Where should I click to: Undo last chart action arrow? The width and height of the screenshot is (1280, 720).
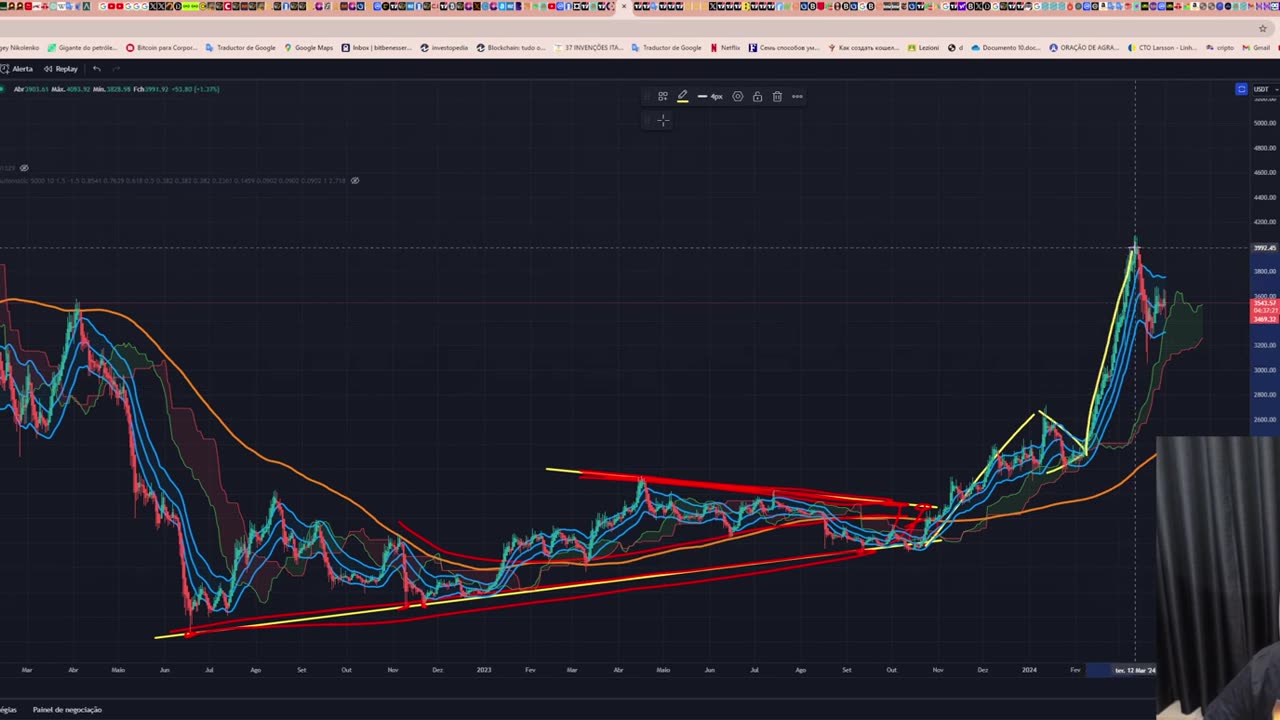pyautogui.click(x=96, y=69)
